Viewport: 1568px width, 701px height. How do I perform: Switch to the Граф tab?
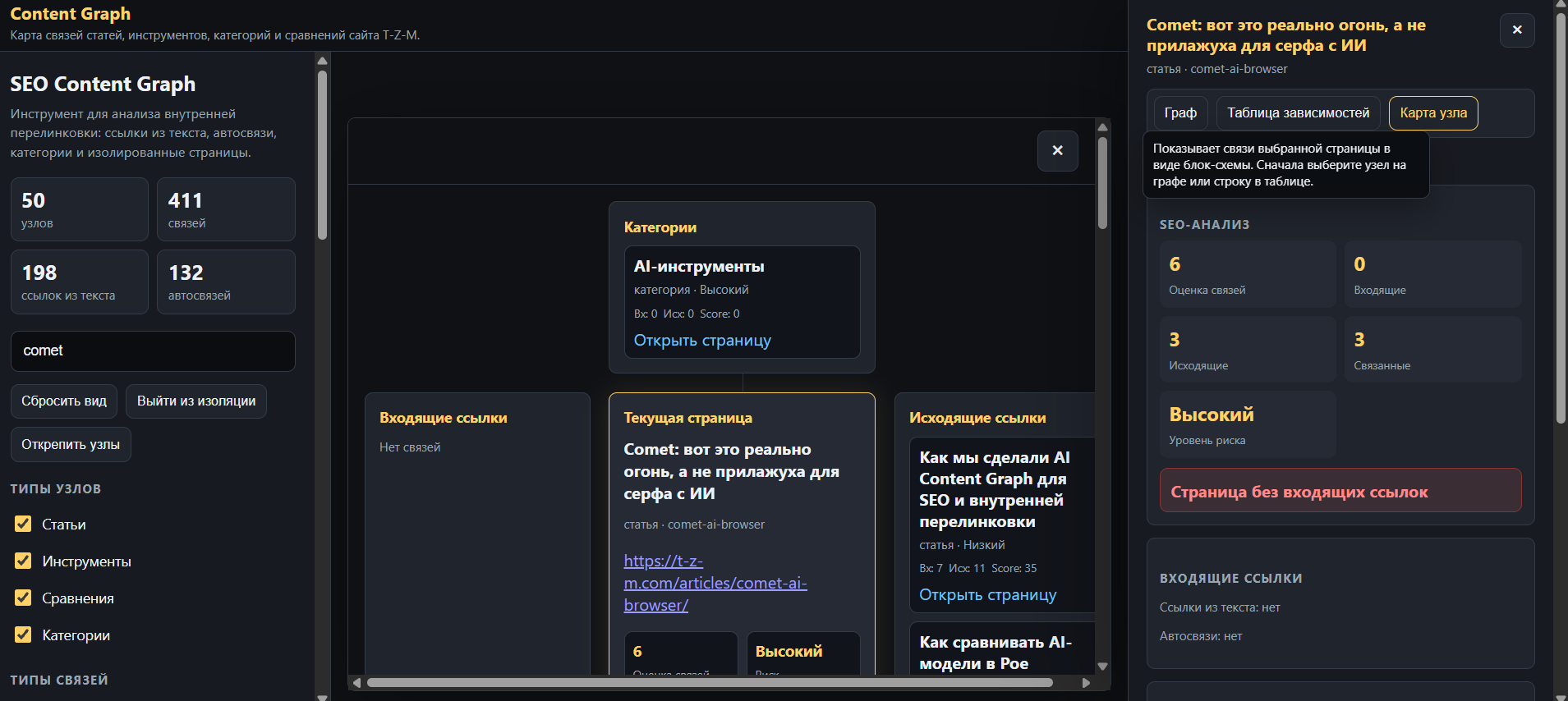(1180, 113)
